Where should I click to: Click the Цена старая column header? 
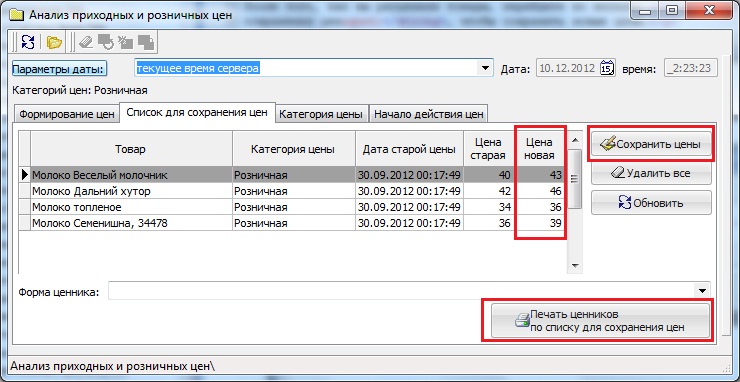pyautogui.click(x=488, y=149)
